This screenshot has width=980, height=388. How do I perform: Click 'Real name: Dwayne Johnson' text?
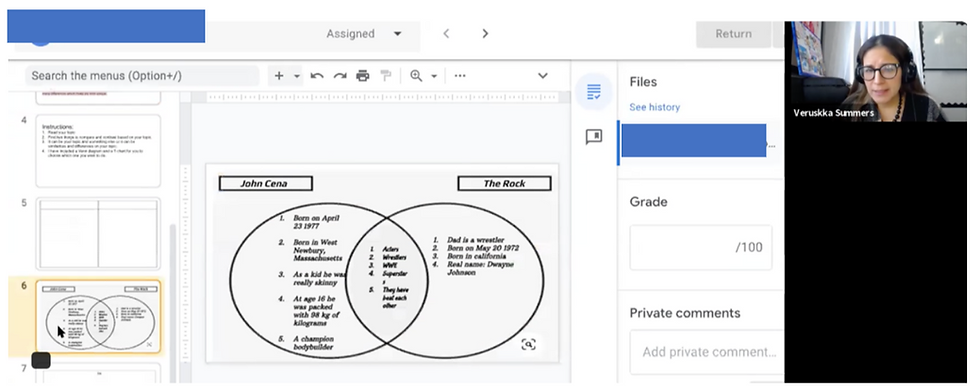click(481, 268)
